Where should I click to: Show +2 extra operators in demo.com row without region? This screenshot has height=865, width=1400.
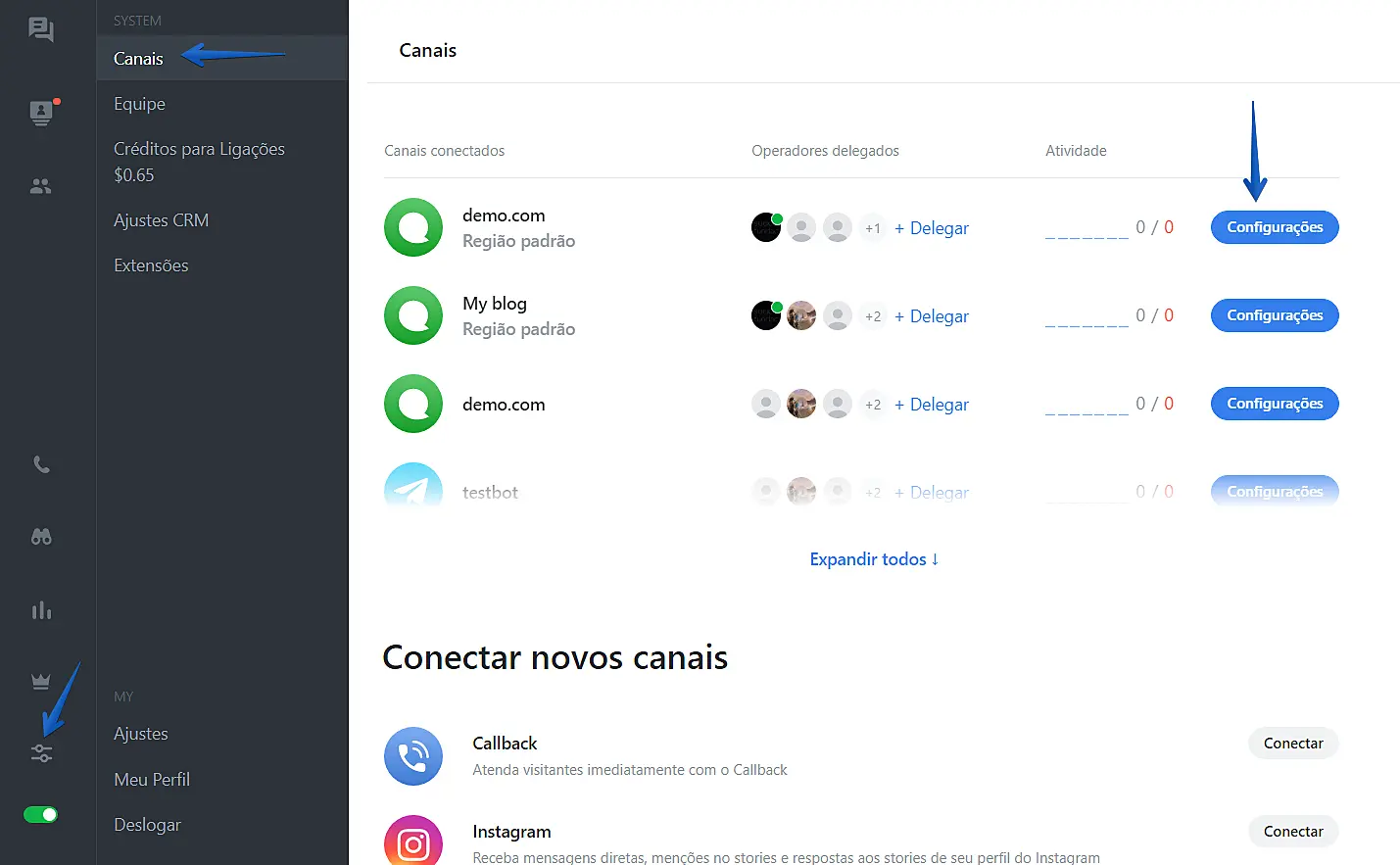point(873,405)
